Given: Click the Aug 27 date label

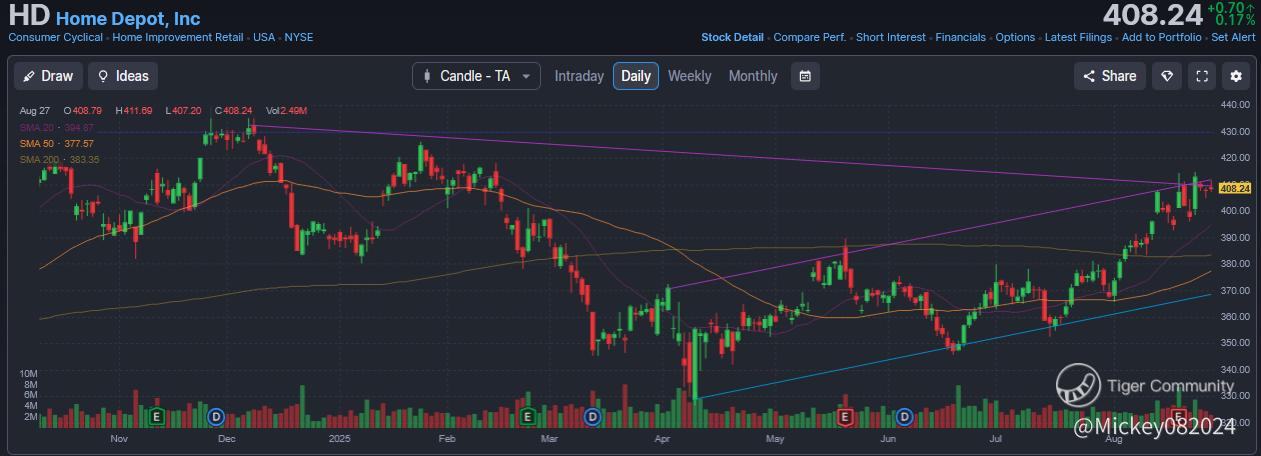Looking at the screenshot, I should (x=35, y=110).
